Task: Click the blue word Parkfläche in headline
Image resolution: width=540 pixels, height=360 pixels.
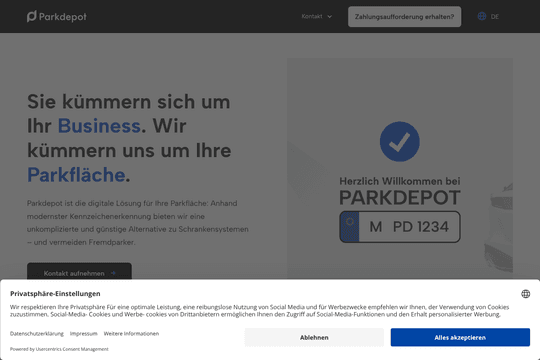Action: [x=76, y=175]
